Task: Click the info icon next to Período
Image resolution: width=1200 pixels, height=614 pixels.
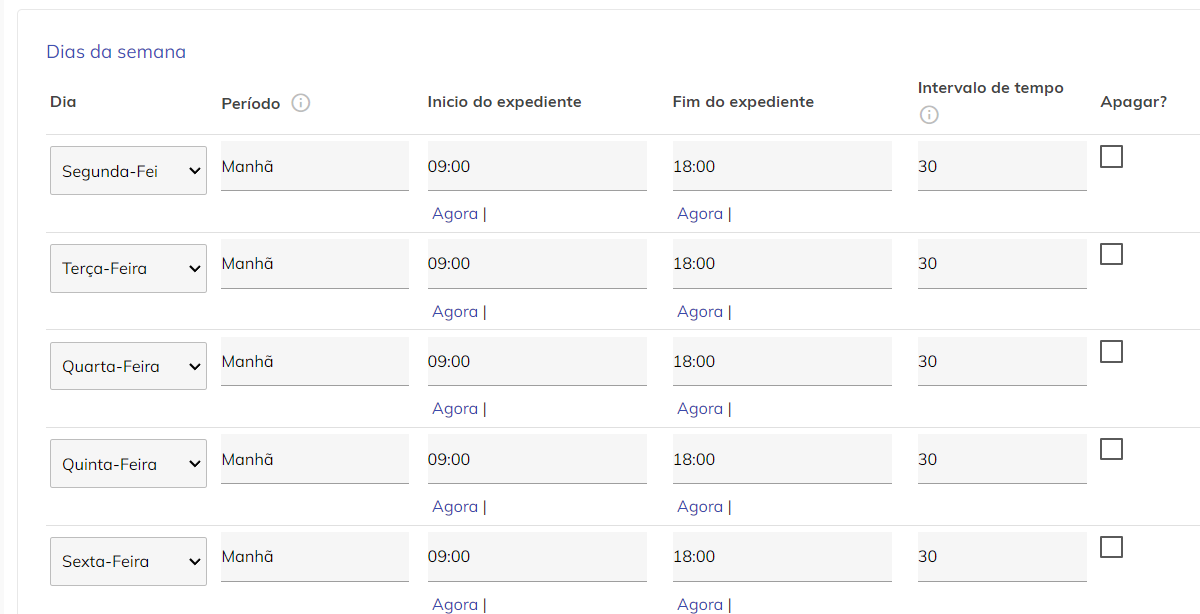Action: 301,103
